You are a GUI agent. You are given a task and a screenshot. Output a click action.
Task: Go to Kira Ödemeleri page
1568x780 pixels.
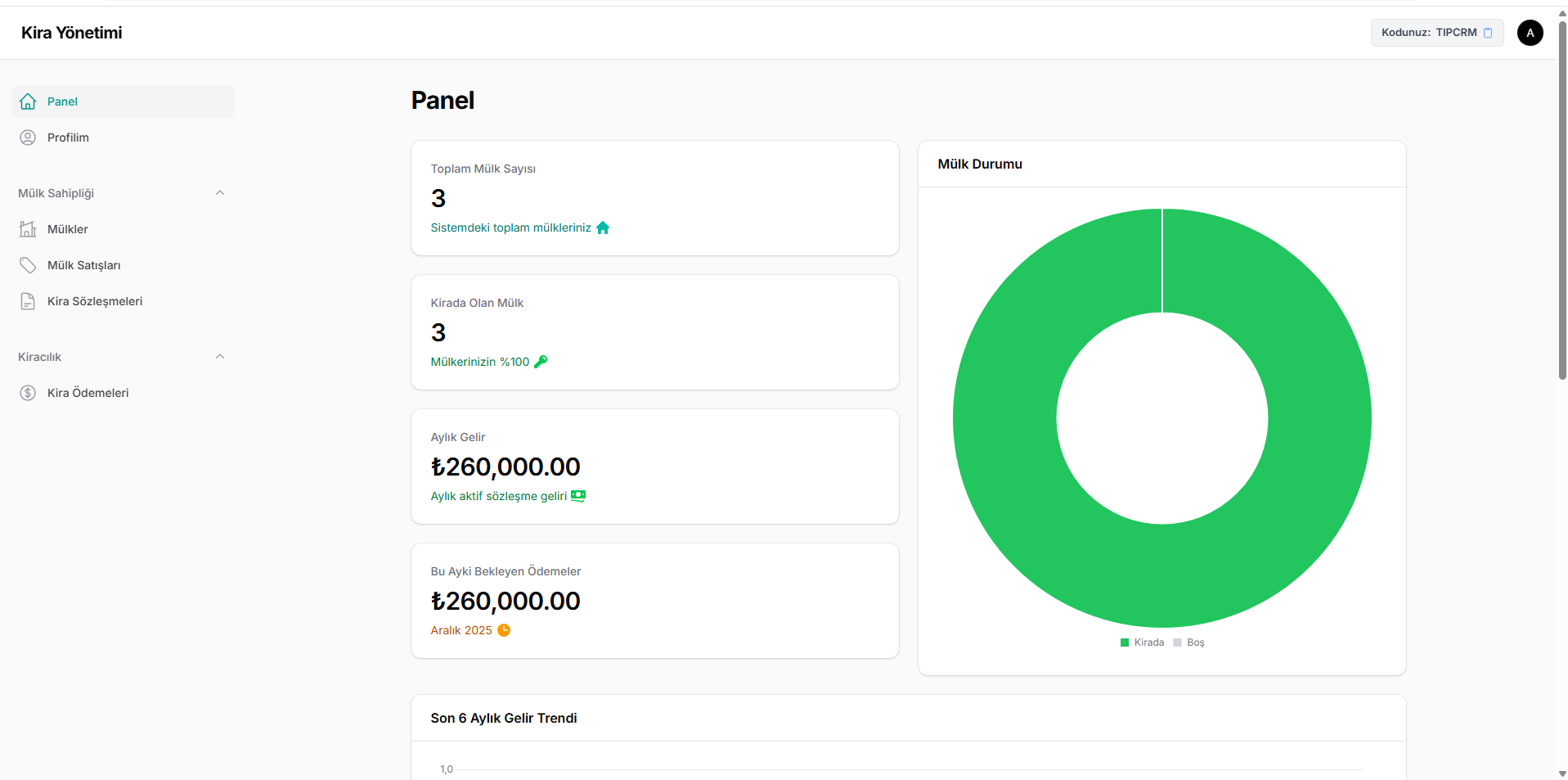[x=88, y=393]
